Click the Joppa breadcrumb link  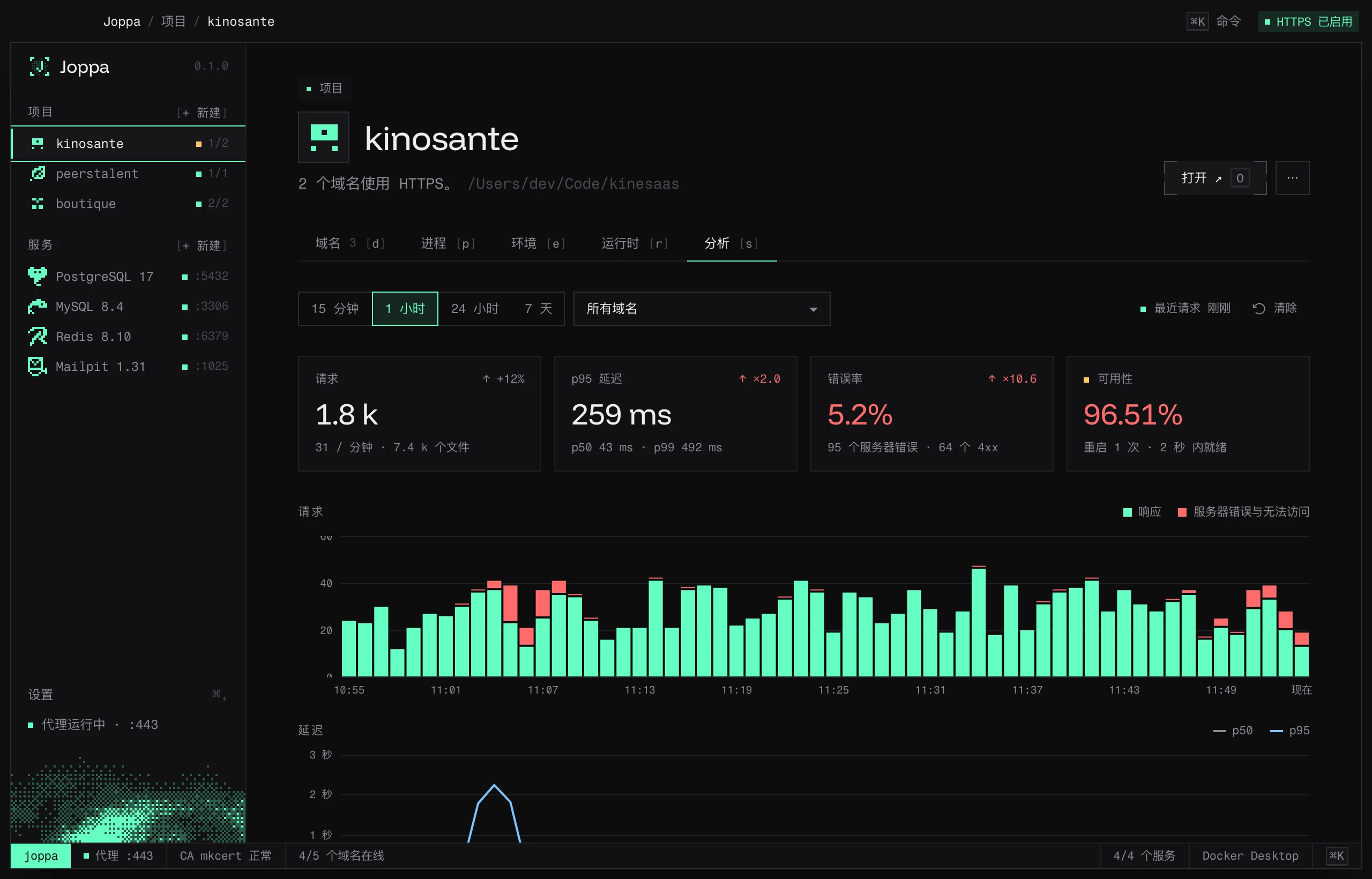122,21
